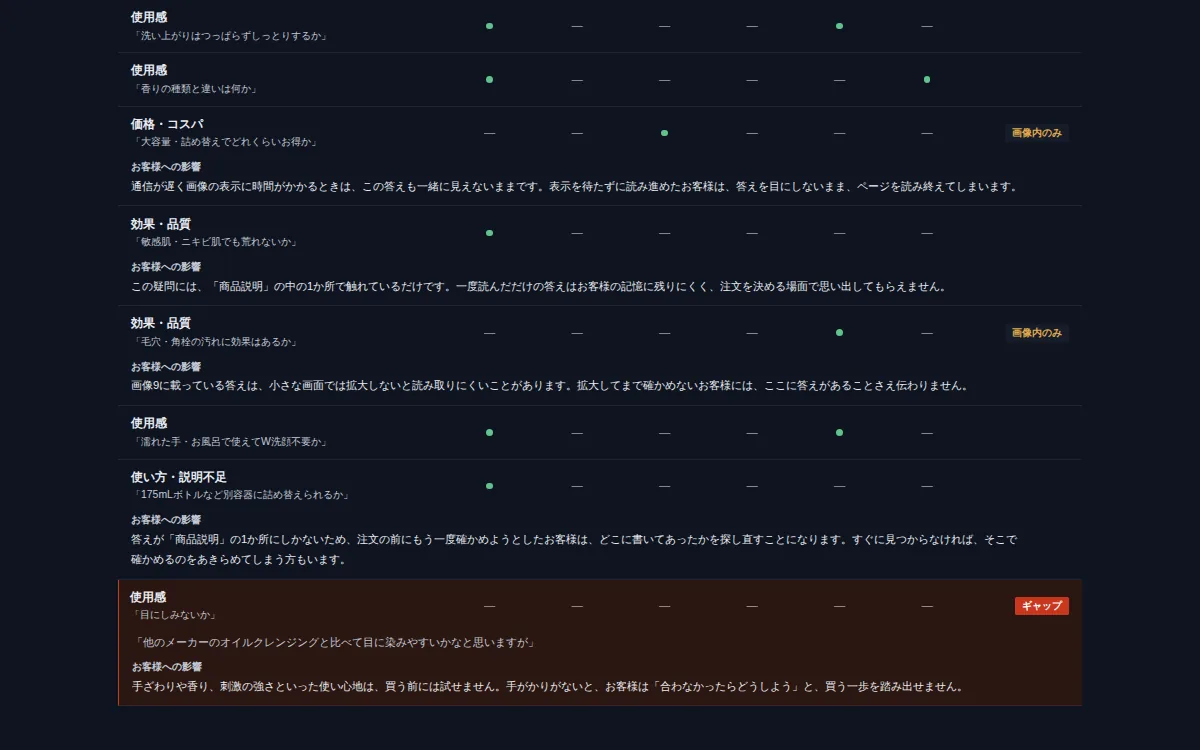Click the impact text starting この疑問には、「商品説明」
1200x750 pixels.
[538, 287]
